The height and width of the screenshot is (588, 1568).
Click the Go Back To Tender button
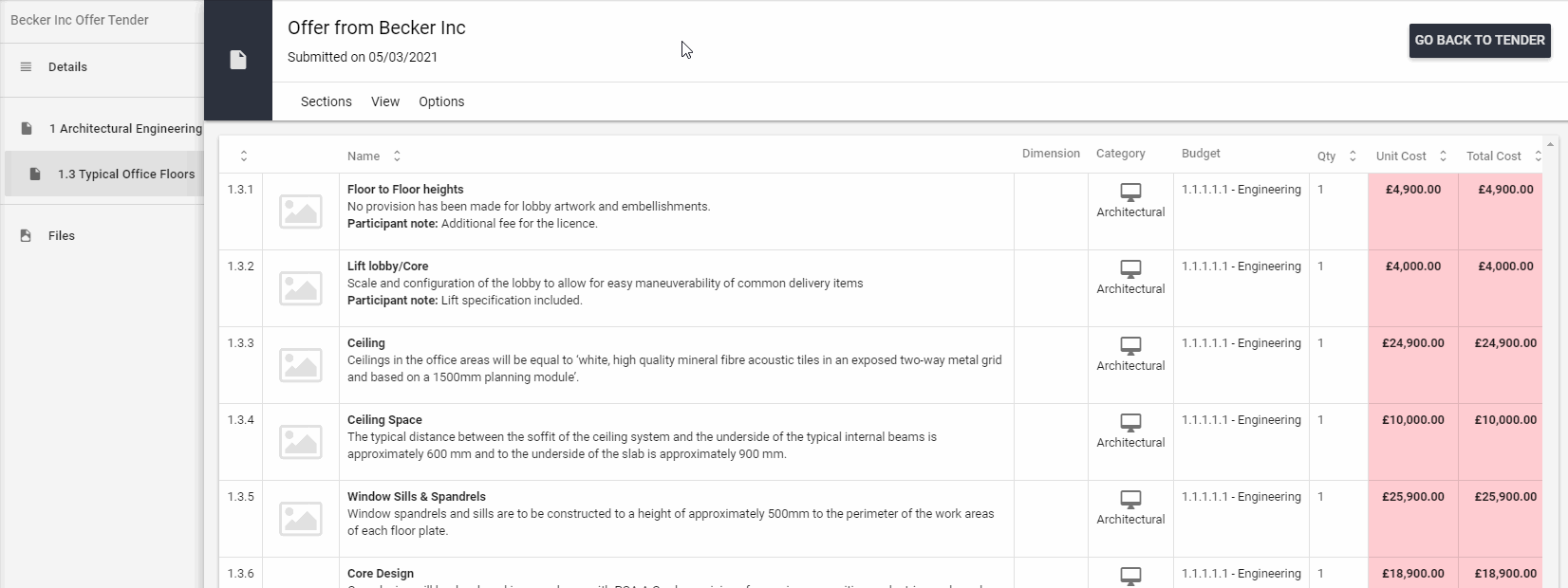point(1480,41)
